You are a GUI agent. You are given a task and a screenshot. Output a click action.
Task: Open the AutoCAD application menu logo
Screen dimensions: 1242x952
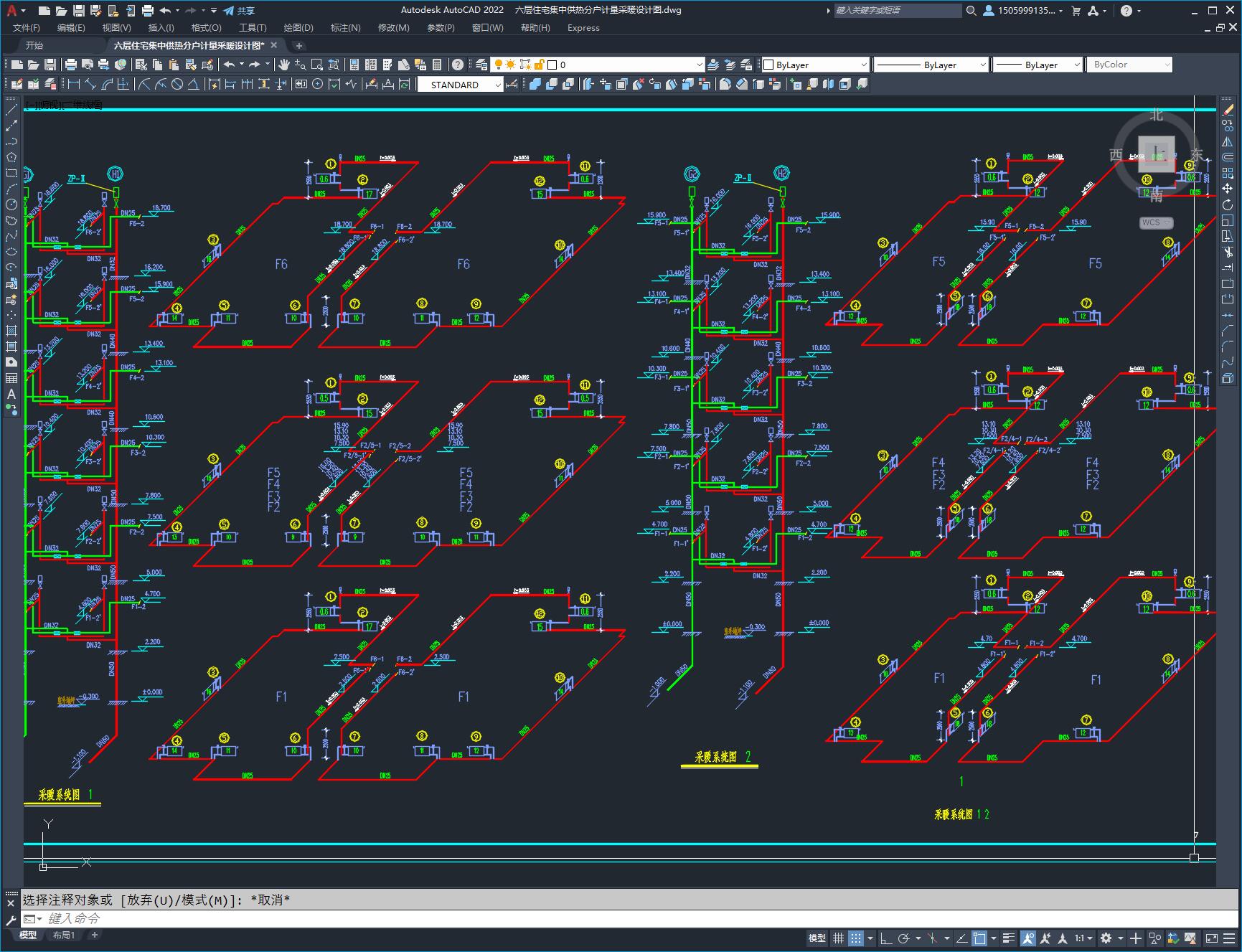pos(11,10)
